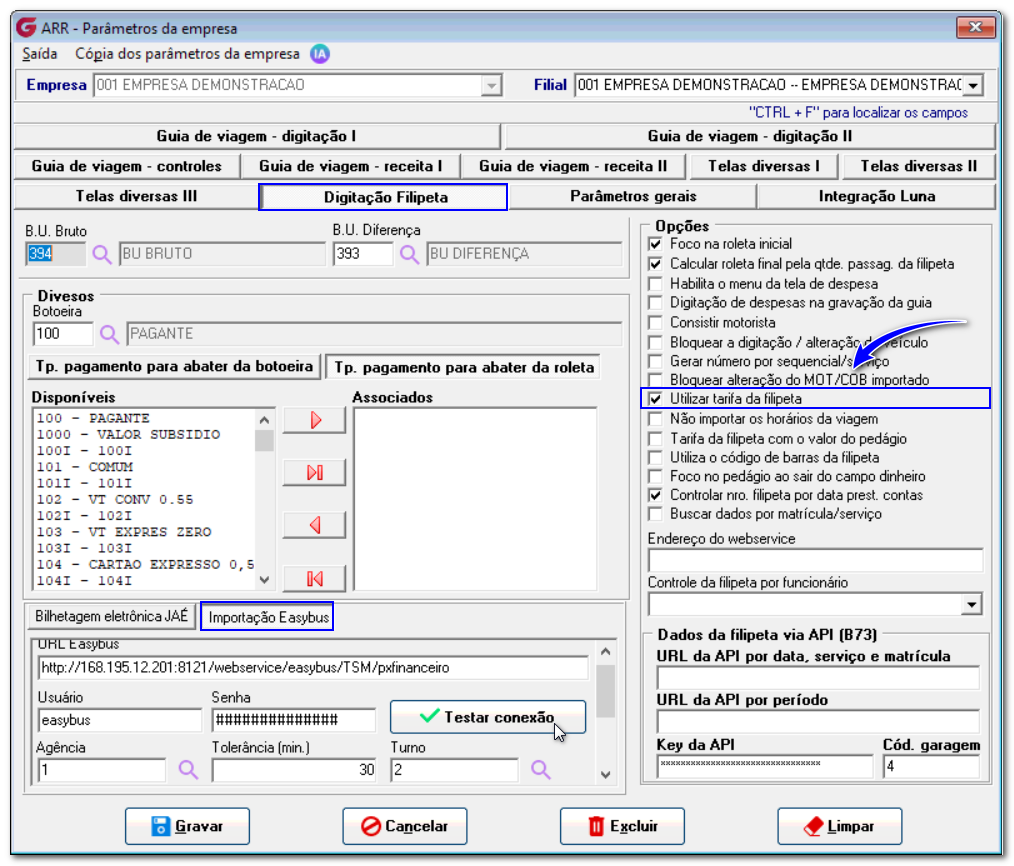Open Guia de viagem - controles tab
This screenshot has height=866, width=1014.
pos(127,166)
